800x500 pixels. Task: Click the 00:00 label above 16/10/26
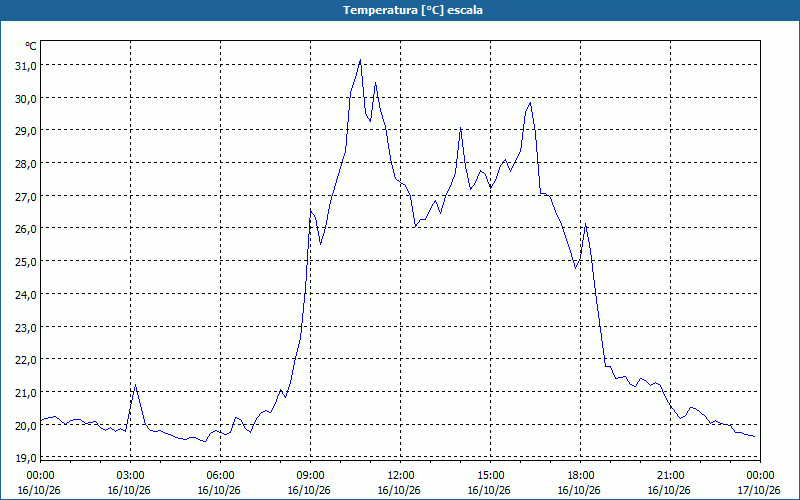coord(40,476)
